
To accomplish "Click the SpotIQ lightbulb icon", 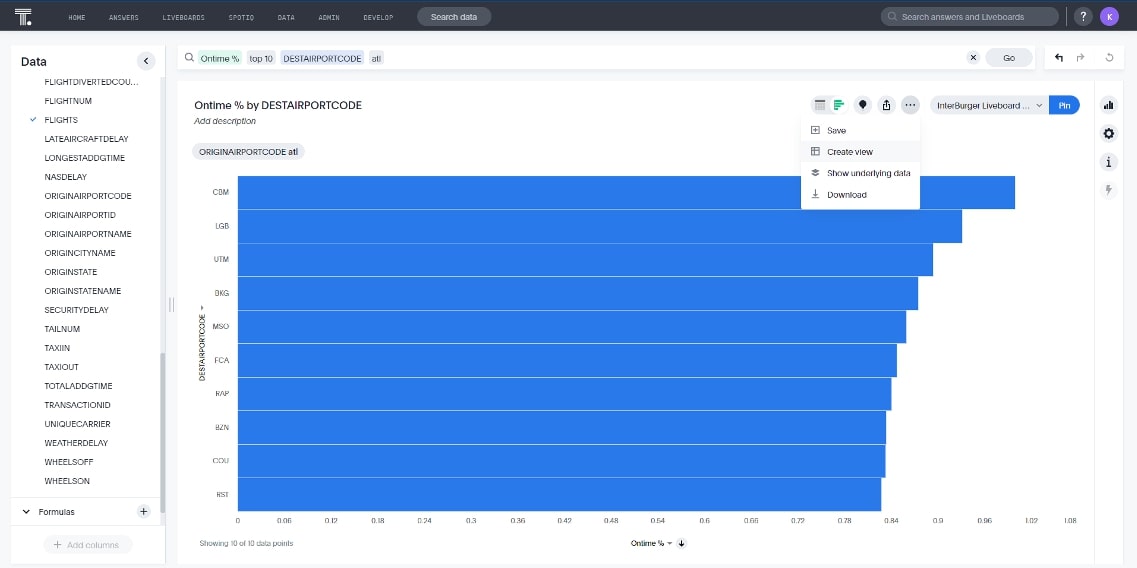I will pyautogui.click(x=862, y=105).
